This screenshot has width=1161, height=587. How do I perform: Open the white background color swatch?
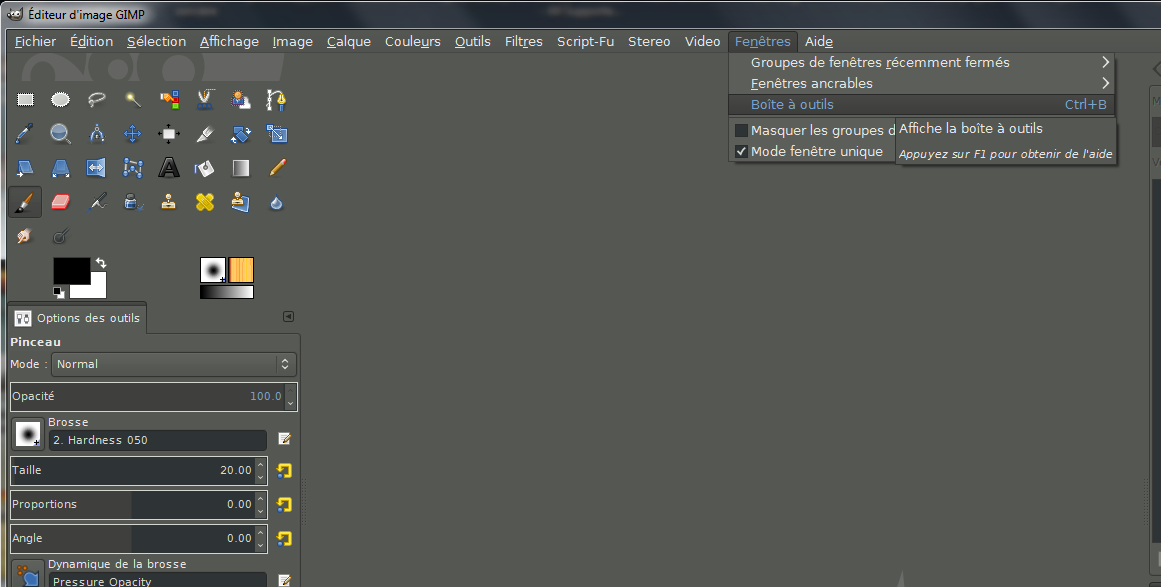96,289
